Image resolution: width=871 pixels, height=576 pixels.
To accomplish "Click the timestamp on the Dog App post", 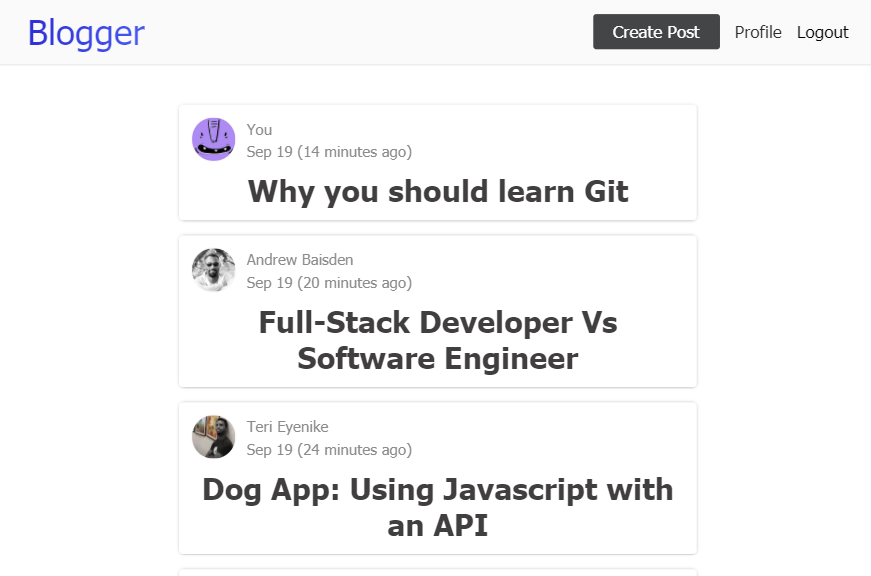I will (x=329, y=449).
